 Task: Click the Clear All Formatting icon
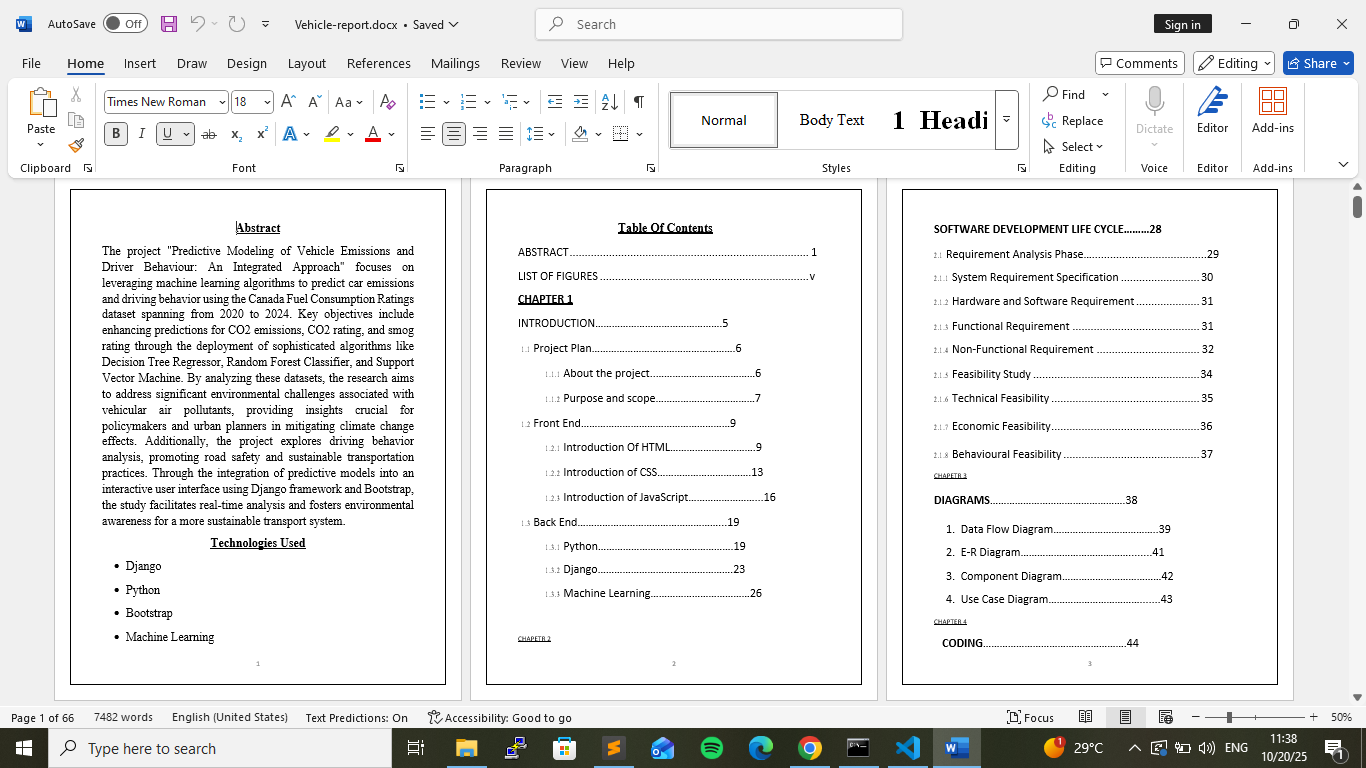click(389, 102)
